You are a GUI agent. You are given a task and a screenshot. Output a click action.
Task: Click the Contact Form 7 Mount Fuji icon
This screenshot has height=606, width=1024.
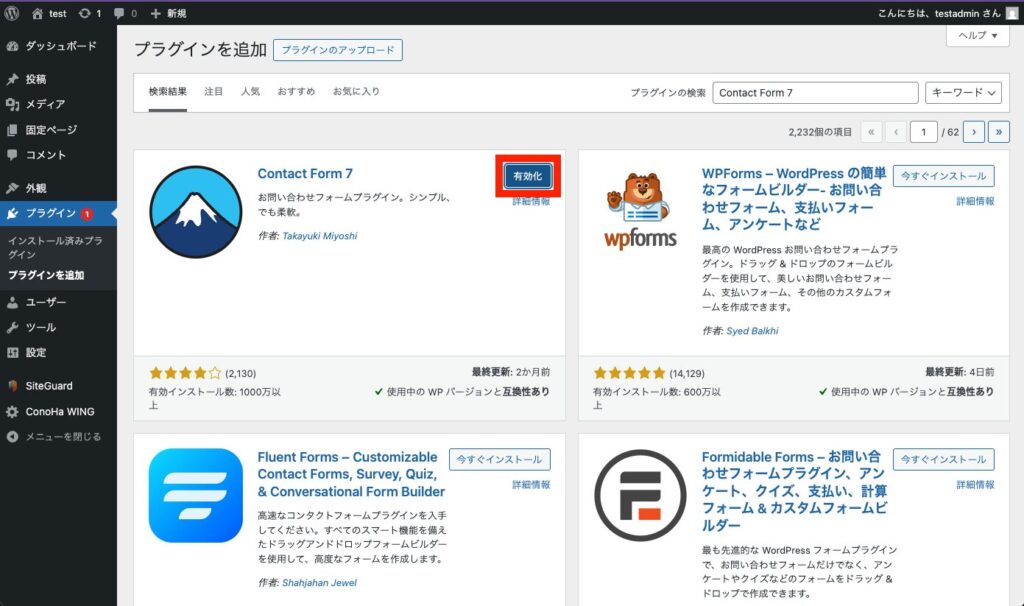(x=196, y=212)
